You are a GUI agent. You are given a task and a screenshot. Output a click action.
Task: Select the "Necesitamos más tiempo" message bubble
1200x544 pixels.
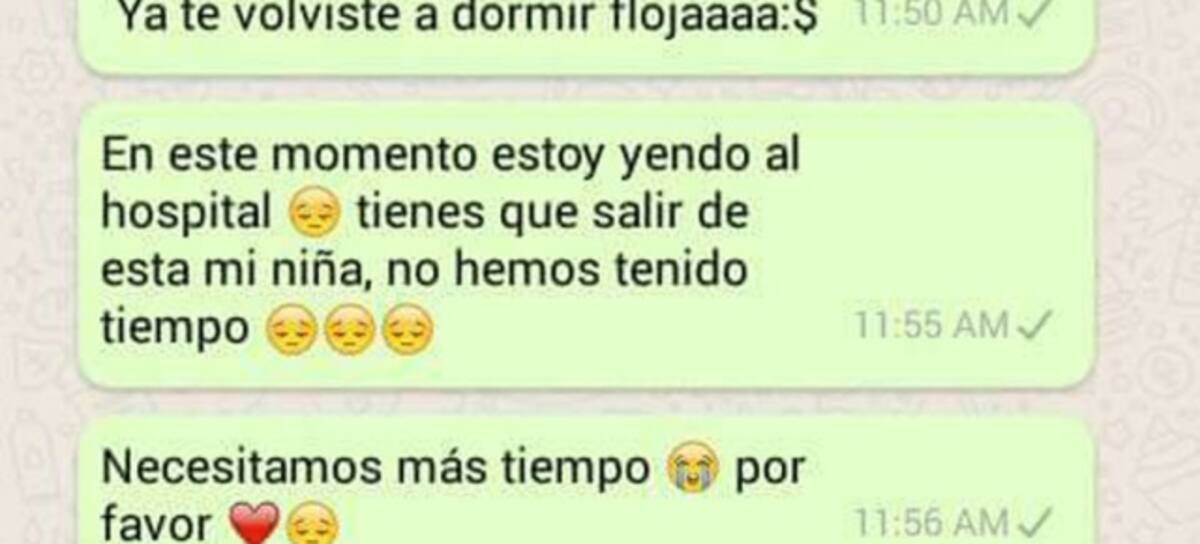coord(585,481)
